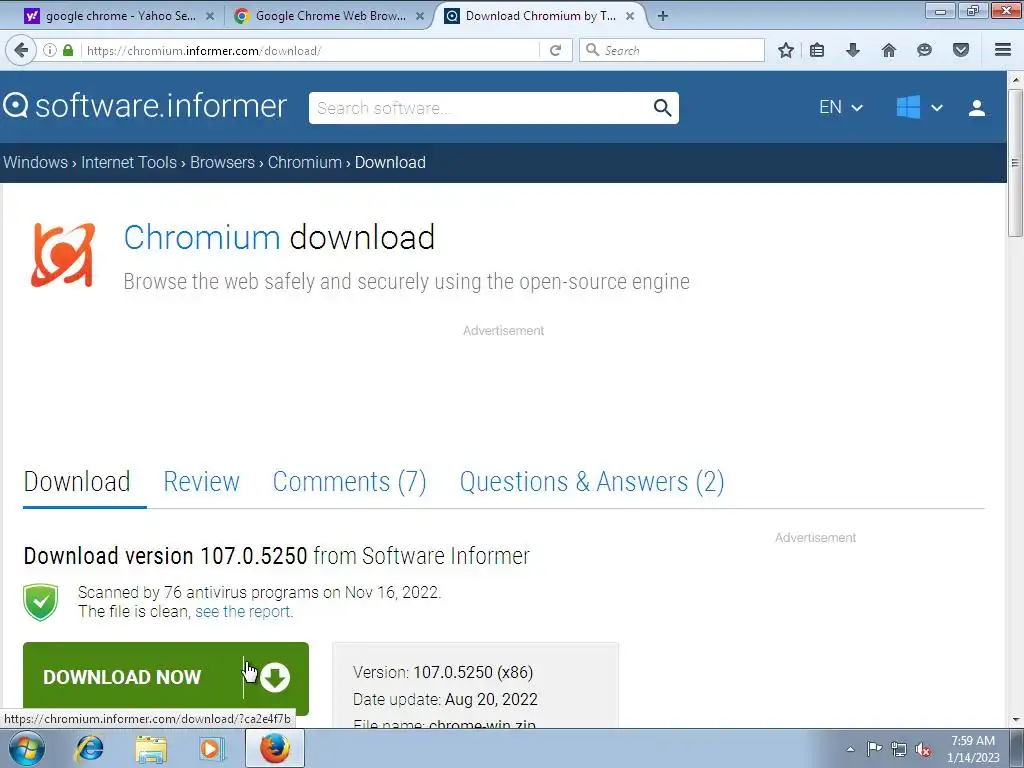Go to the Internet Tools breadcrumb link
The width and height of the screenshot is (1024, 768).
[x=129, y=163]
